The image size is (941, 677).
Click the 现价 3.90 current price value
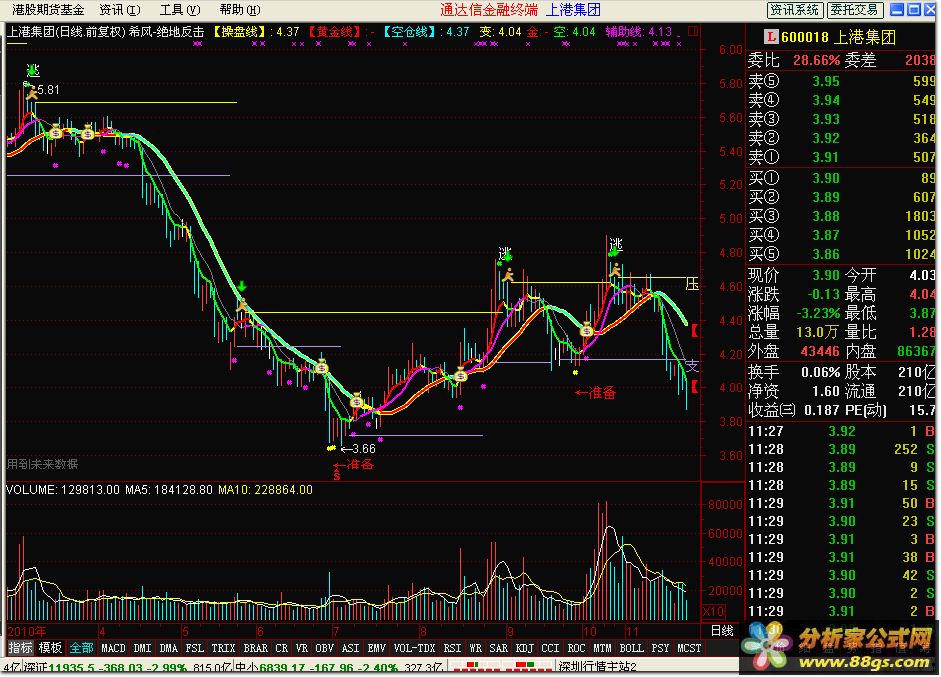[x=826, y=275]
